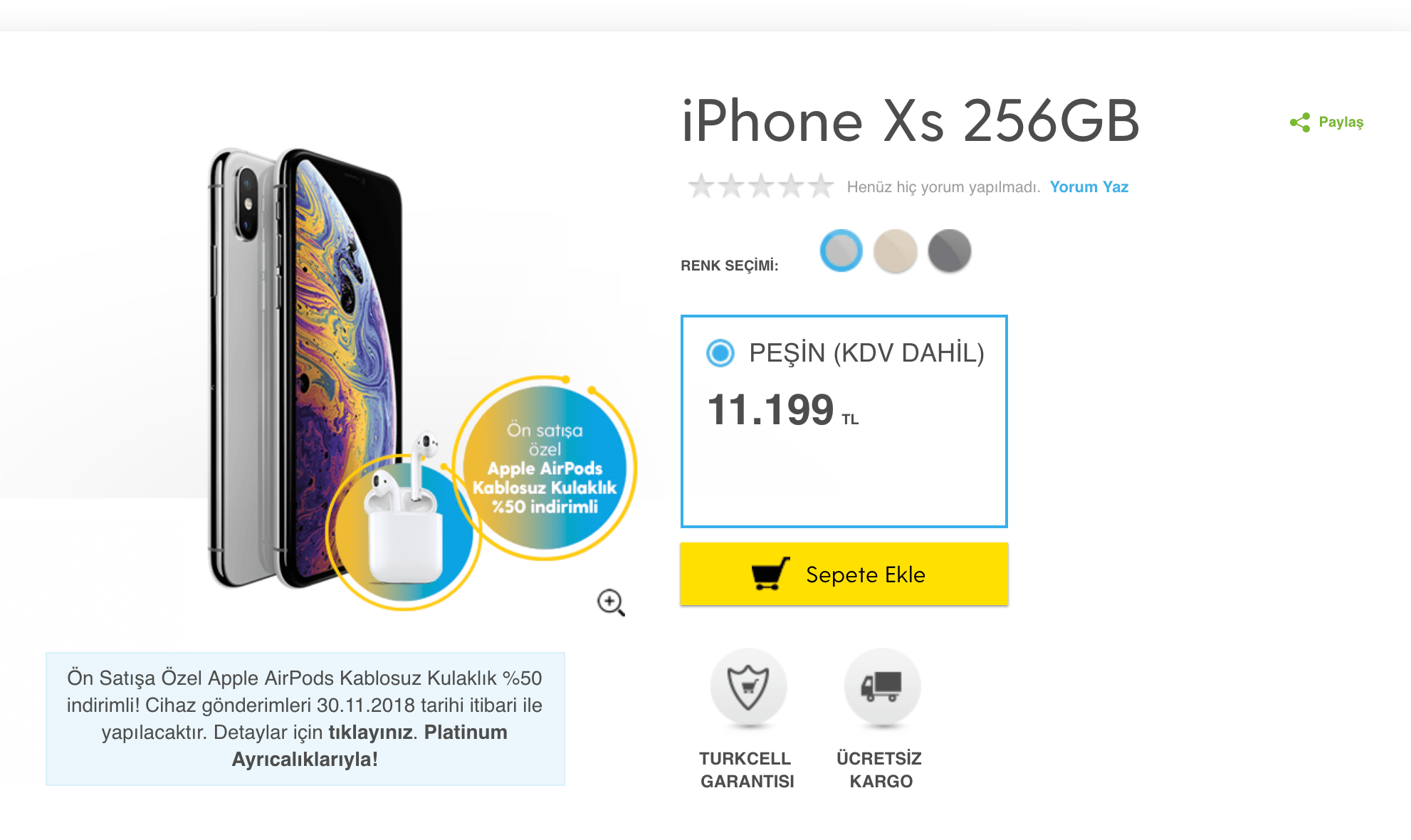1411x840 pixels.
Task: Click the free shipping truck icon
Action: pyautogui.click(x=882, y=687)
